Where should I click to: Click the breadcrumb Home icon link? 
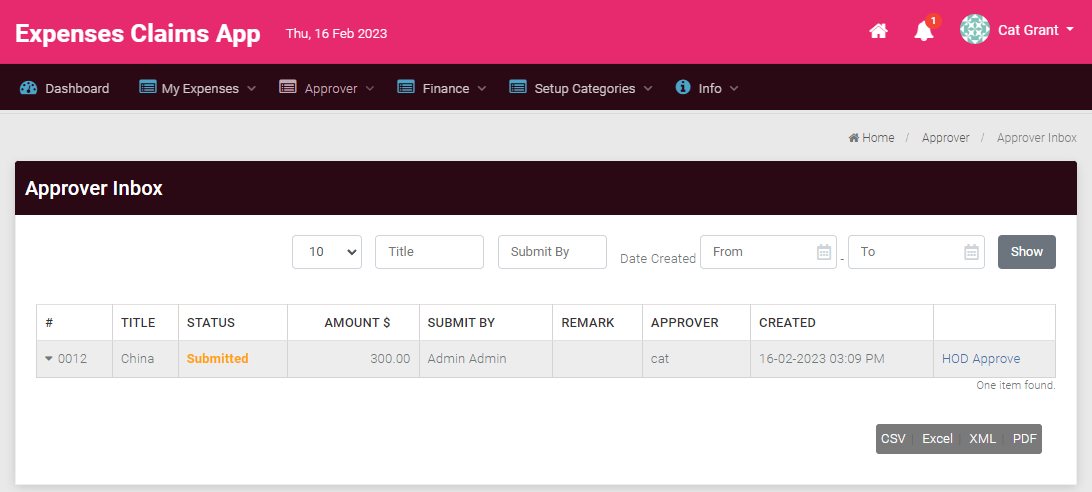coord(853,138)
